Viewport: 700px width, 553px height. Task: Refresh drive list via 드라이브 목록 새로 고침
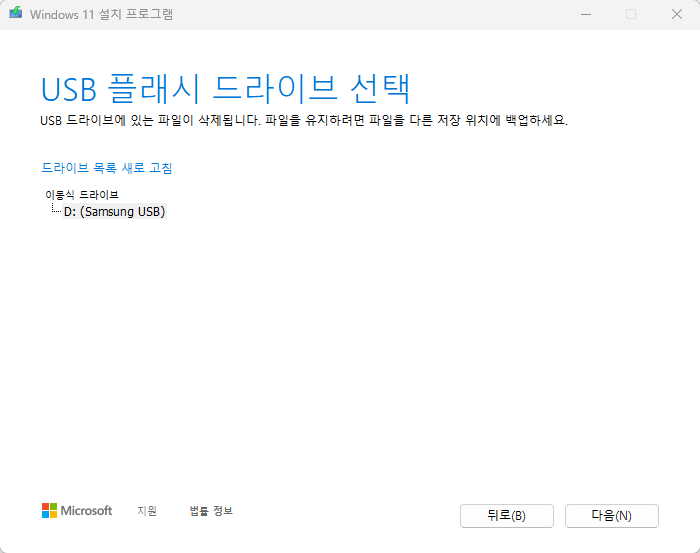pos(107,168)
